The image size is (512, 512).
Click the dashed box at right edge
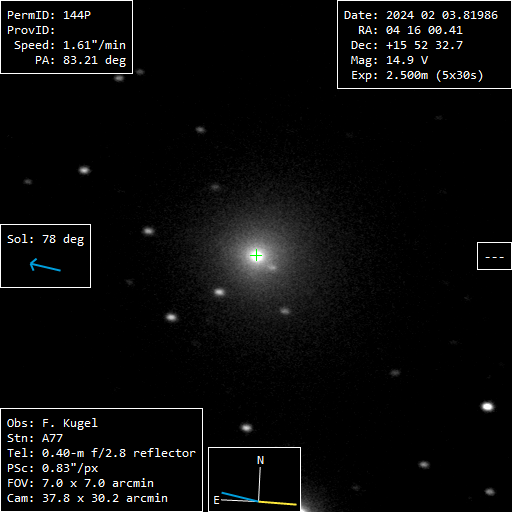(494, 256)
